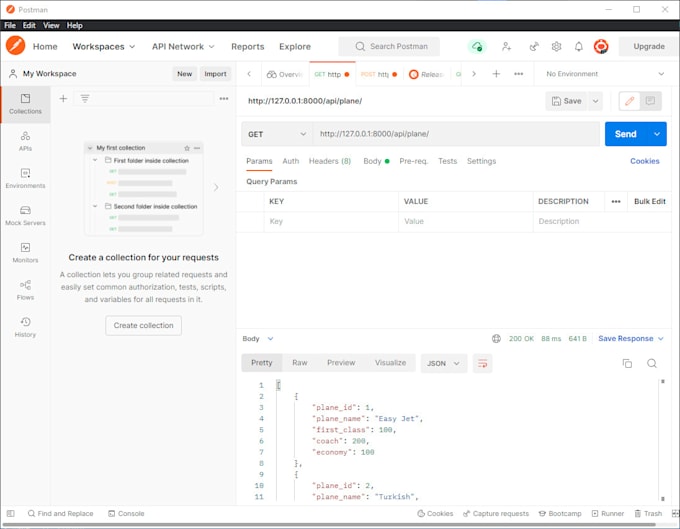Switch to the request Body tab

[376, 161]
